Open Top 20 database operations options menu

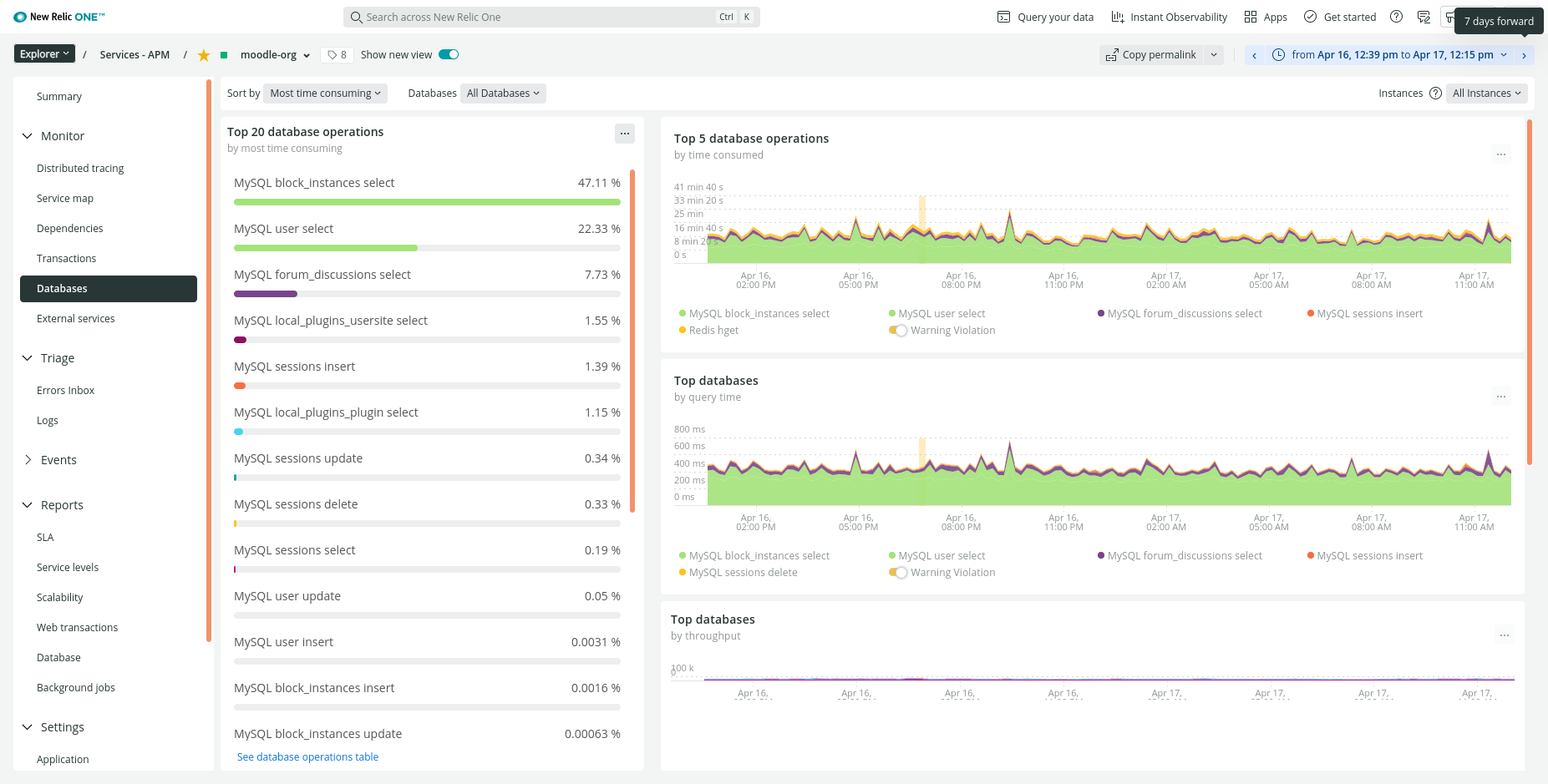pyautogui.click(x=625, y=134)
